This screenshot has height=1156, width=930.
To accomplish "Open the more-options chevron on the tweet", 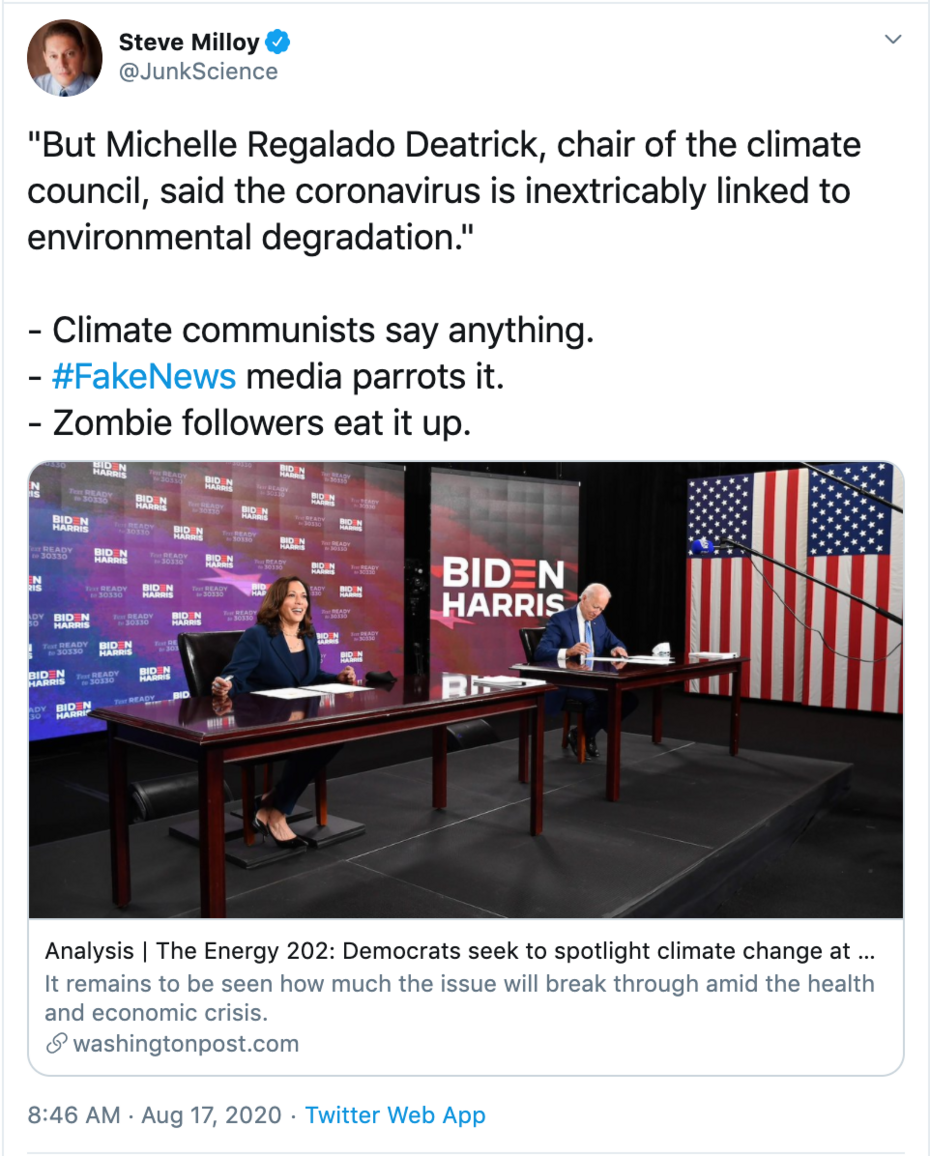I will [893, 40].
